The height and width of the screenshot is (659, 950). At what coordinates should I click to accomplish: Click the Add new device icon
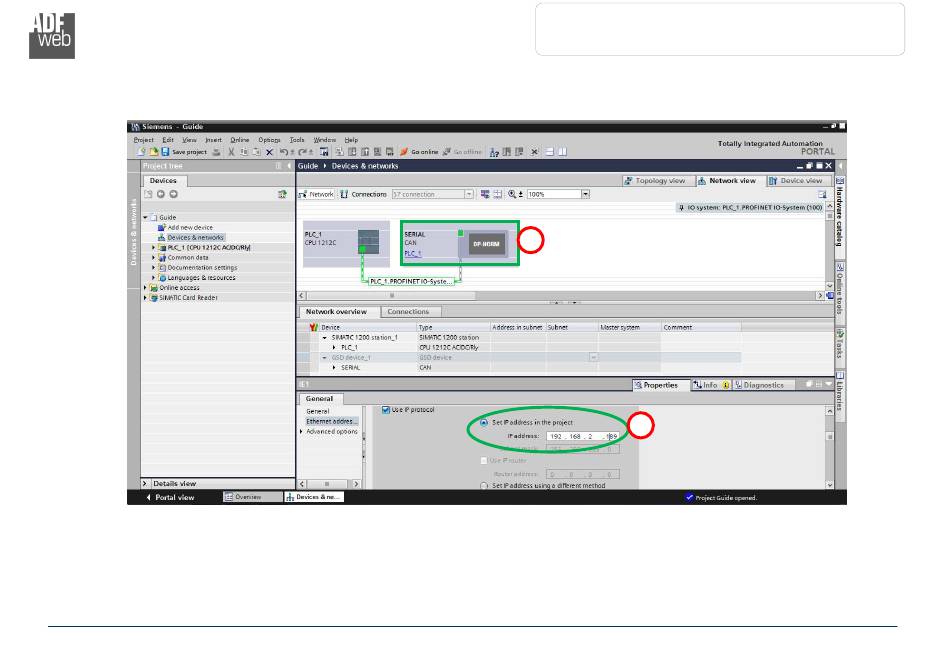[x=161, y=228]
